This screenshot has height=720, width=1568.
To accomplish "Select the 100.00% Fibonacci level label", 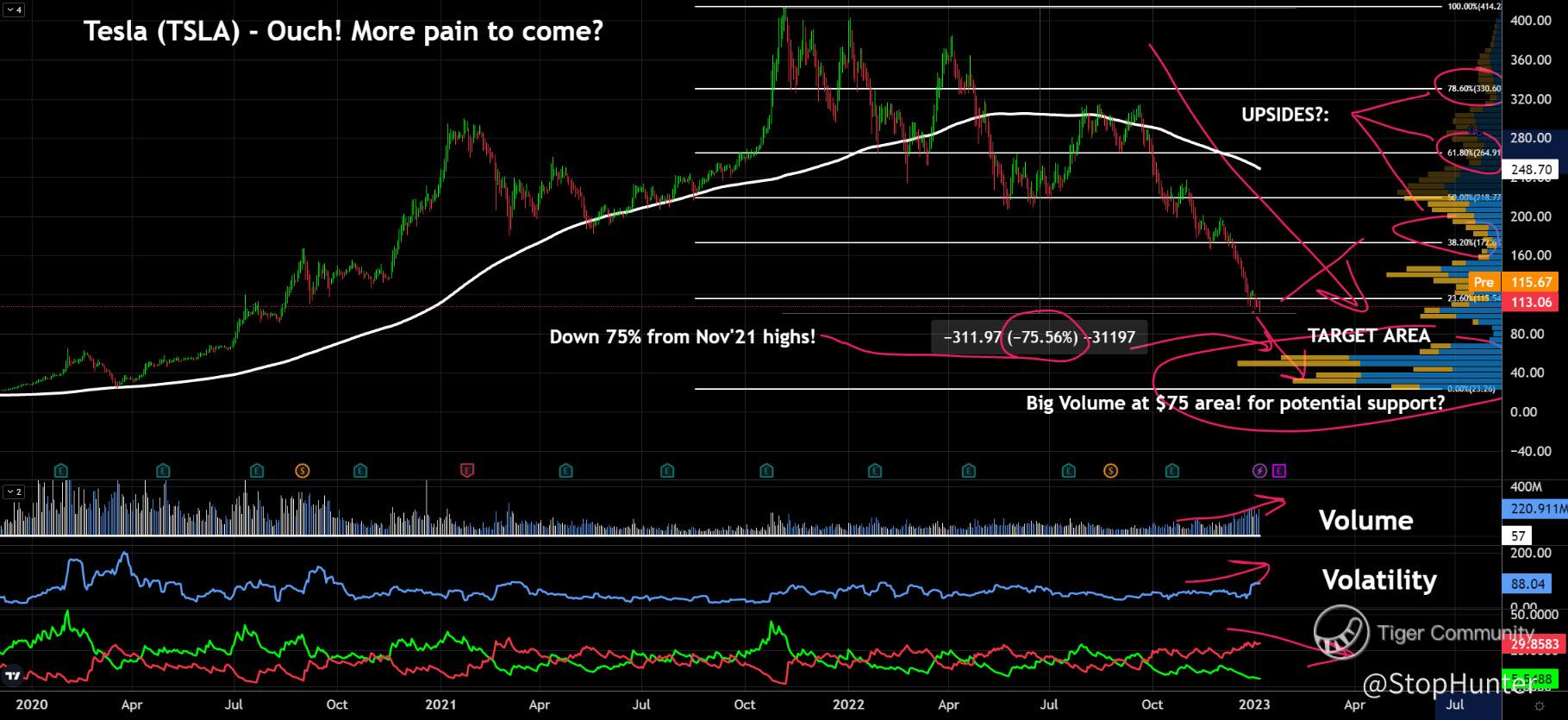I will 1475,6.
